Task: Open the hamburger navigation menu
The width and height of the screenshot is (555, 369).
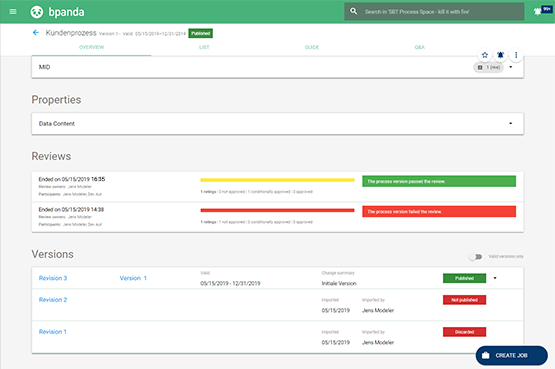Action: coord(13,12)
